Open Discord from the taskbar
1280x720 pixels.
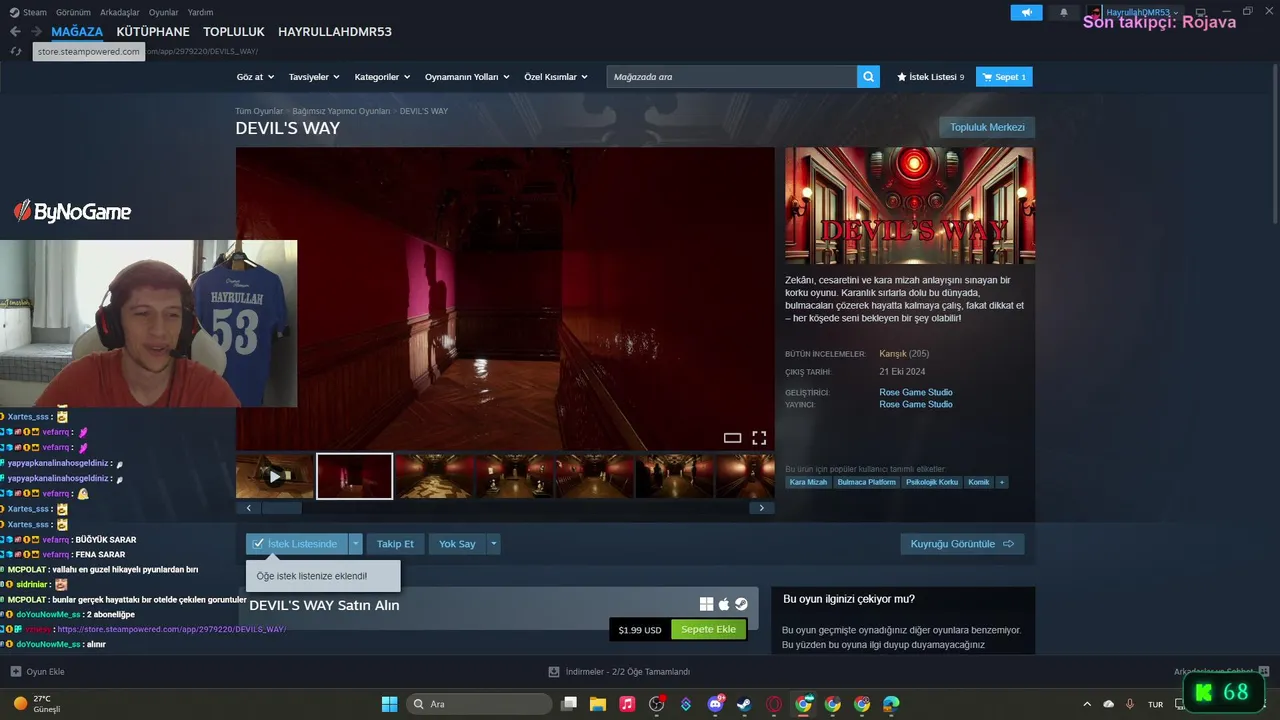[x=715, y=704]
